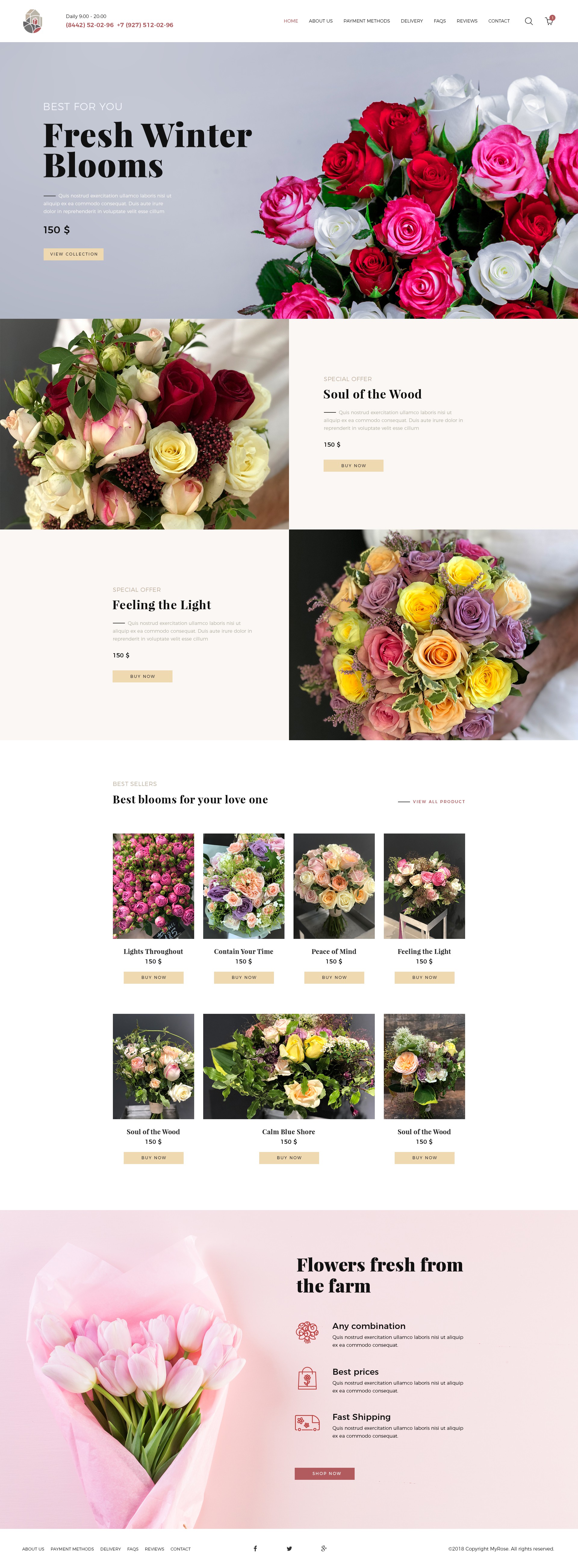The height and width of the screenshot is (1568, 578).
Task: Open the Lights Throughout product thumbnail
Action: (x=154, y=886)
